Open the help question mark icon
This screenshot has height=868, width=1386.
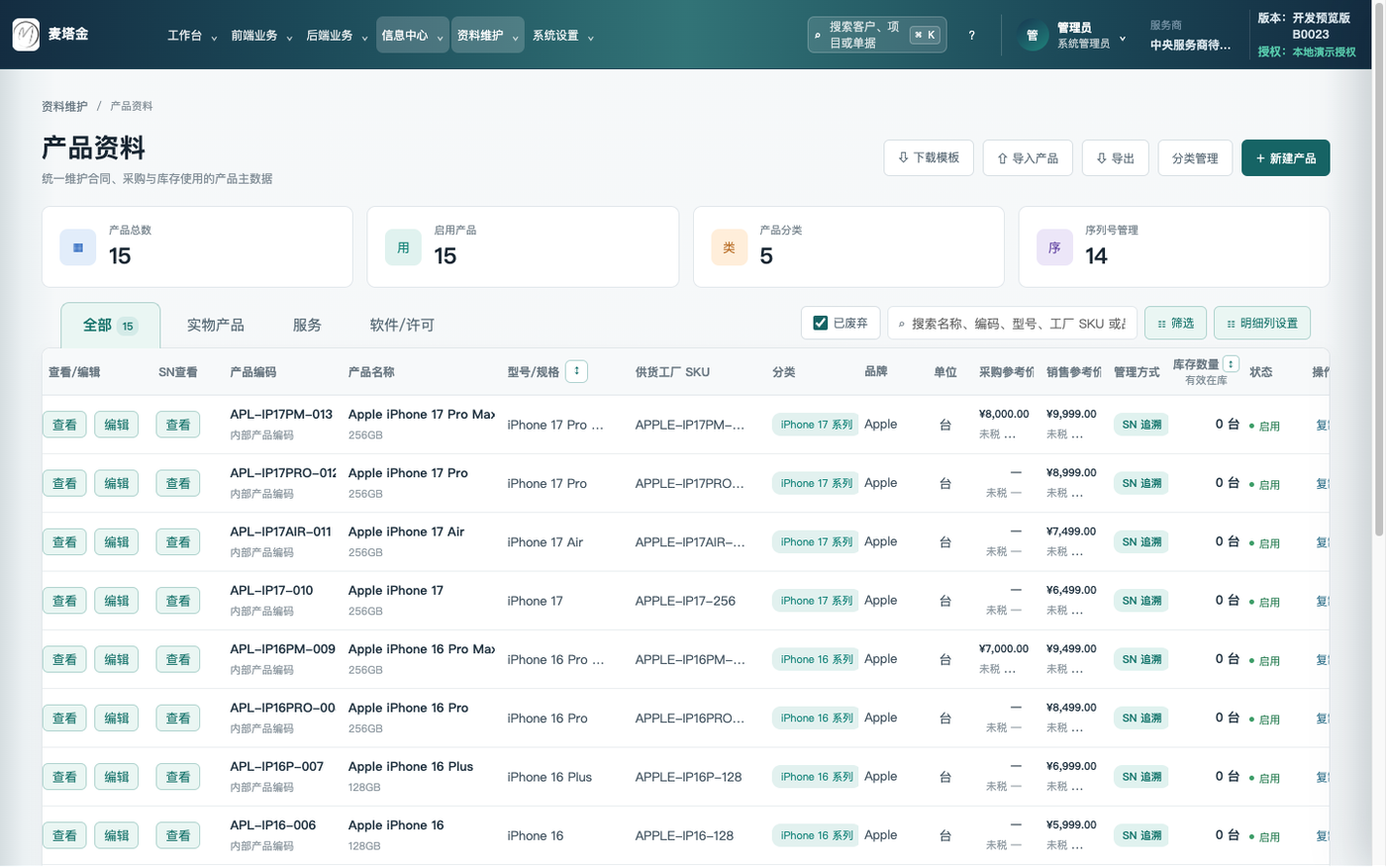[x=971, y=36]
